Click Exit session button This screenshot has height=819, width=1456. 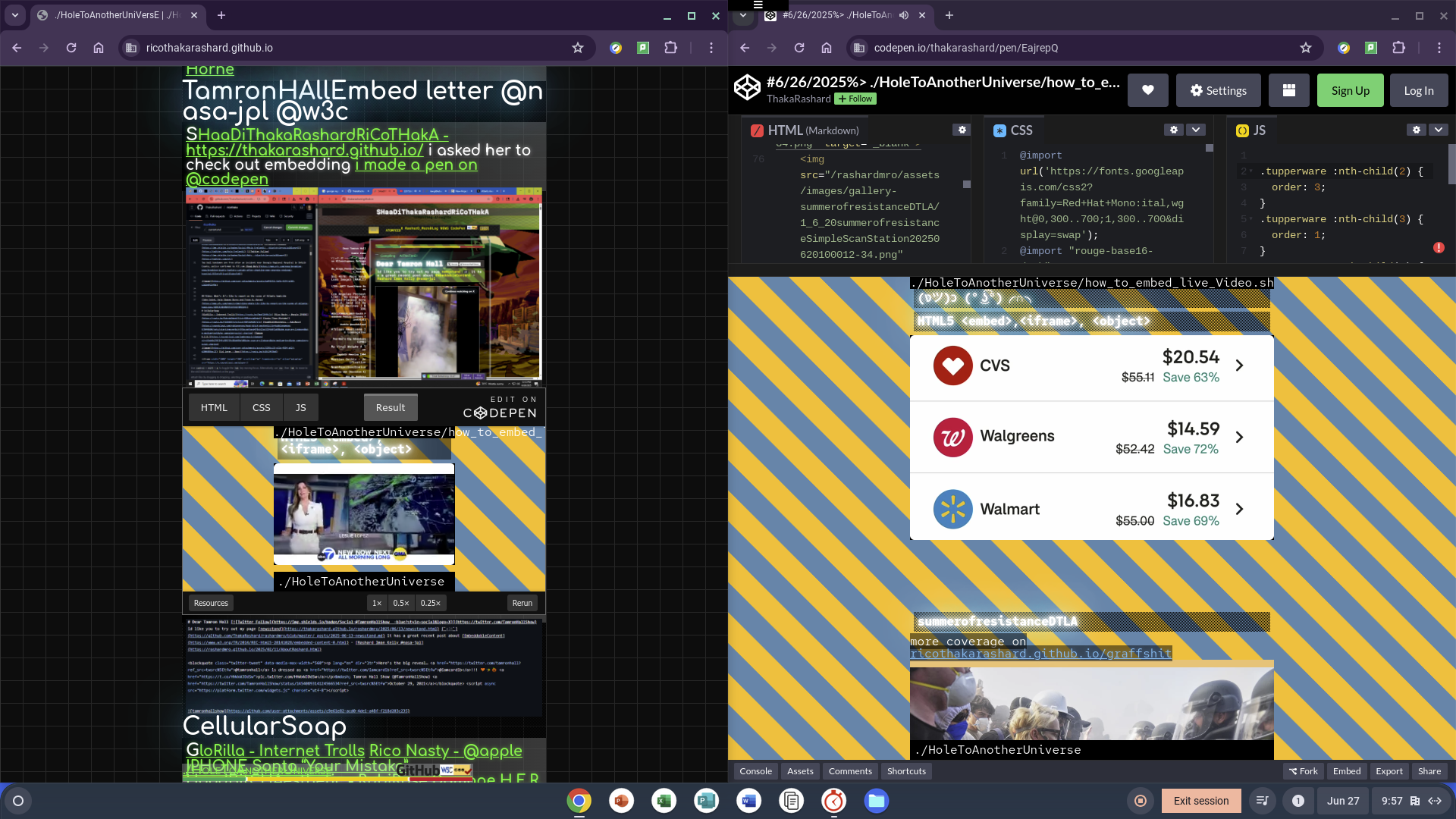pyautogui.click(x=1201, y=801)
